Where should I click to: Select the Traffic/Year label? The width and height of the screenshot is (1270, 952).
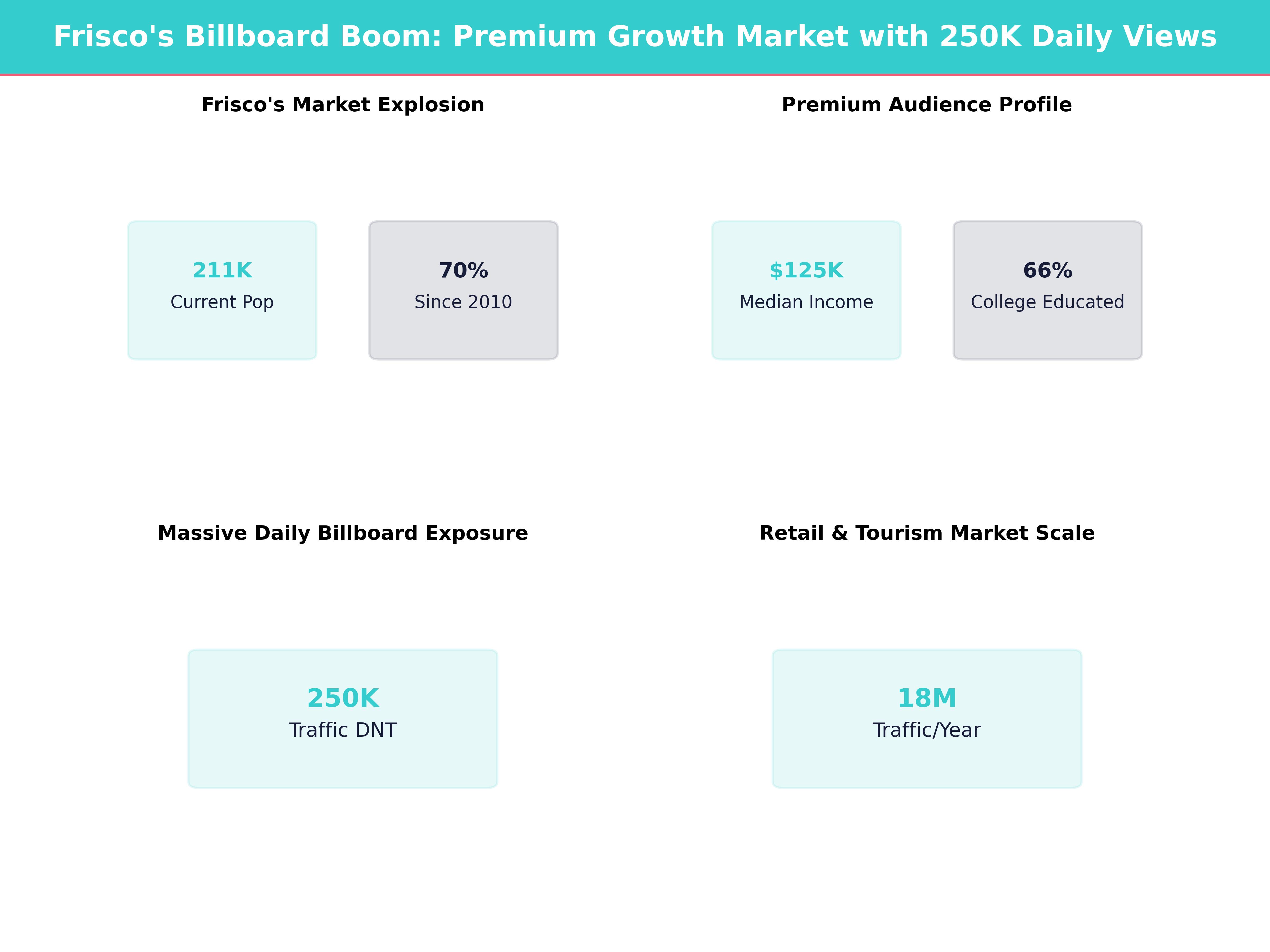pyautogui.click(x=927, y=730)
